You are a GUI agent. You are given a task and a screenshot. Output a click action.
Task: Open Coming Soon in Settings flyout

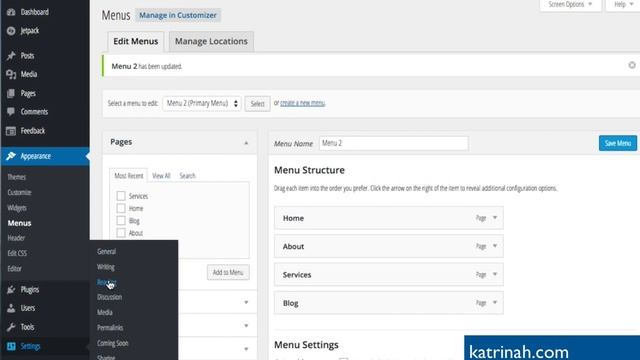[x=113, y=343]
